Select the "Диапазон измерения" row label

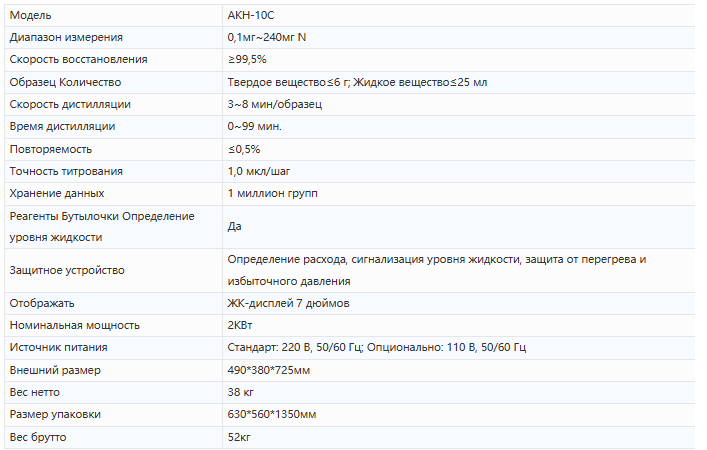66,38
